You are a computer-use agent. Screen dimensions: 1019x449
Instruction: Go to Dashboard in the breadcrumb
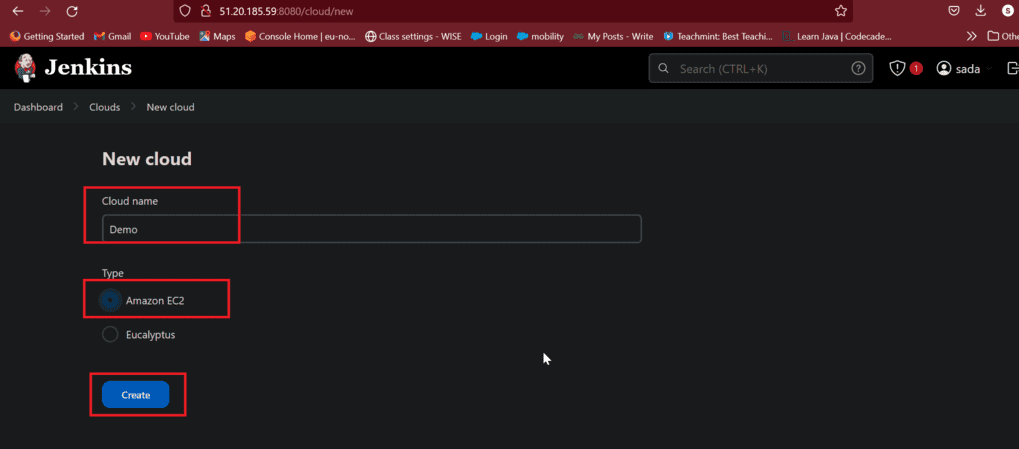(38, 107)
